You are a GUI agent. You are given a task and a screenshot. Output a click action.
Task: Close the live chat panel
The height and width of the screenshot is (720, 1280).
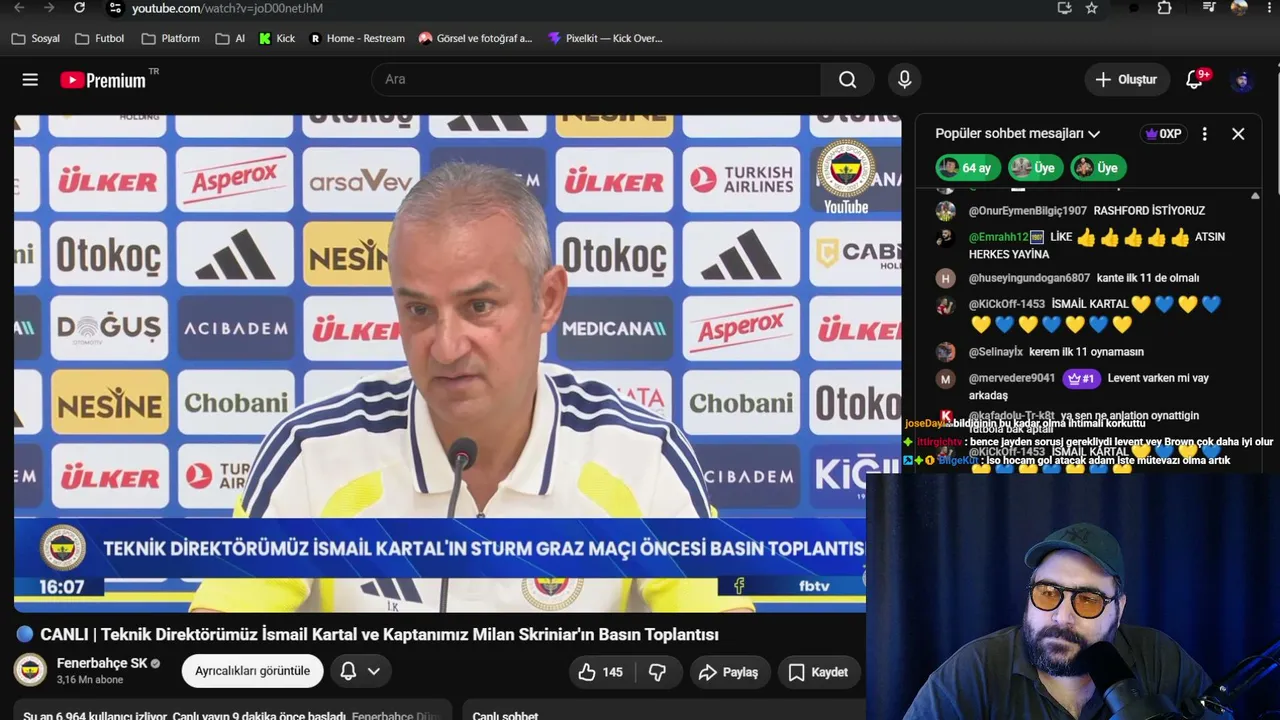click(x=1238, y=133)
